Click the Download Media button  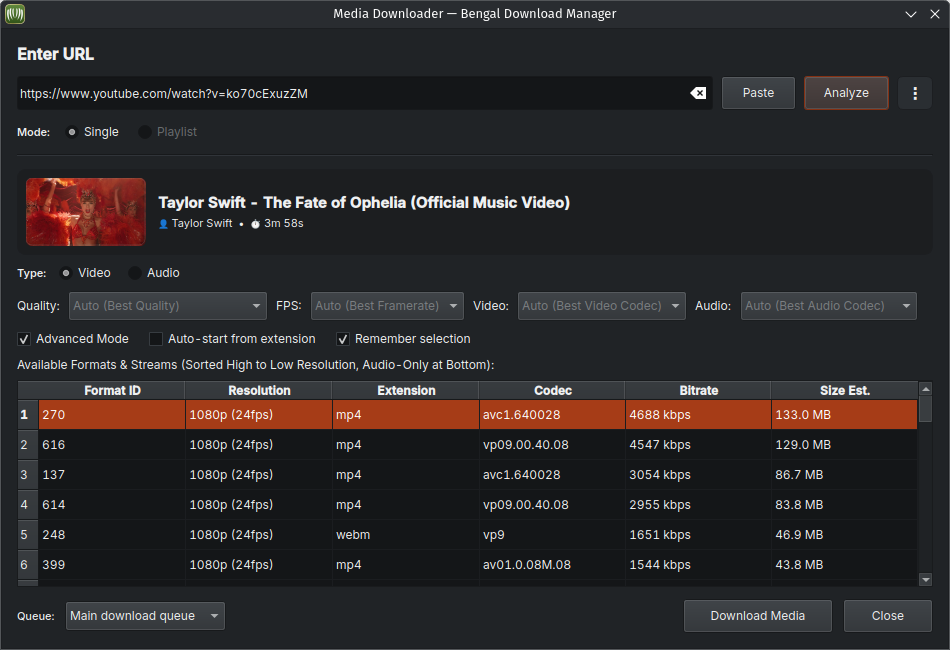[757, 616]
